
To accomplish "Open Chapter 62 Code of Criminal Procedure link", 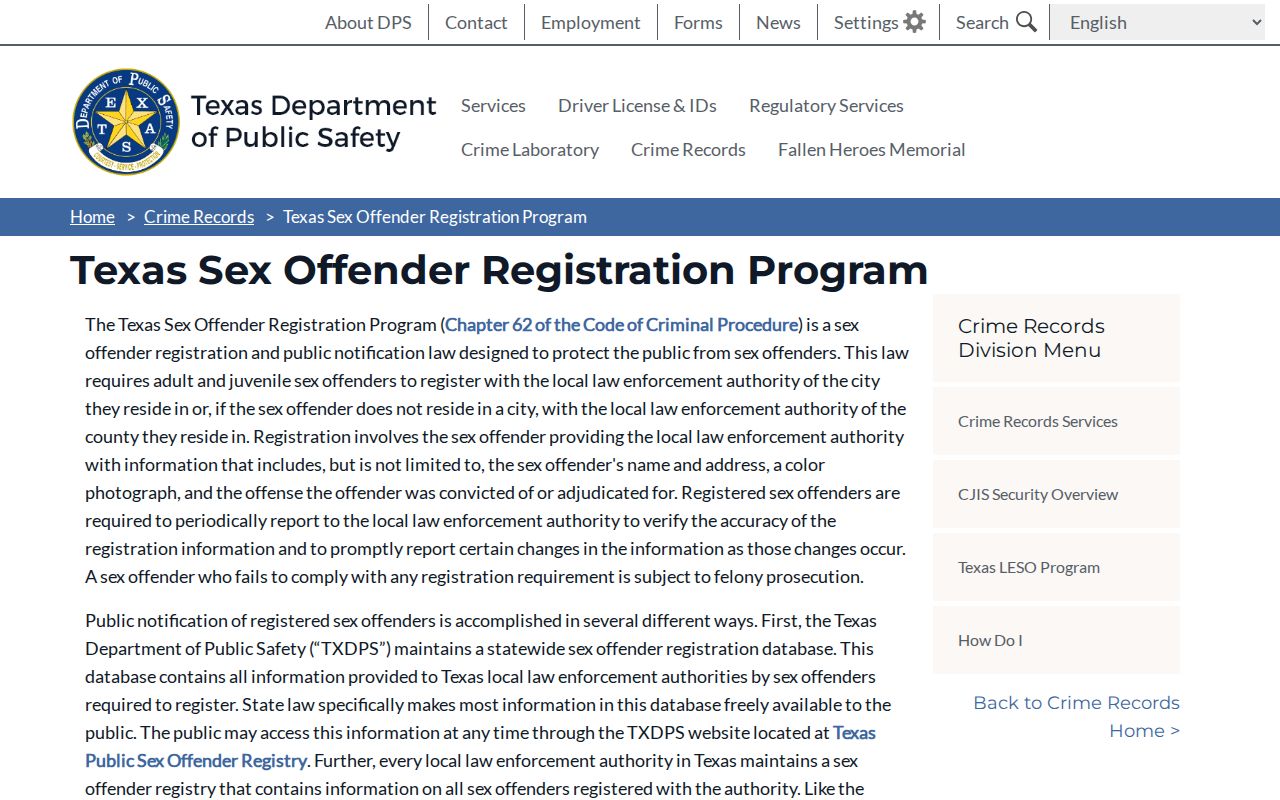I will 621,324.
